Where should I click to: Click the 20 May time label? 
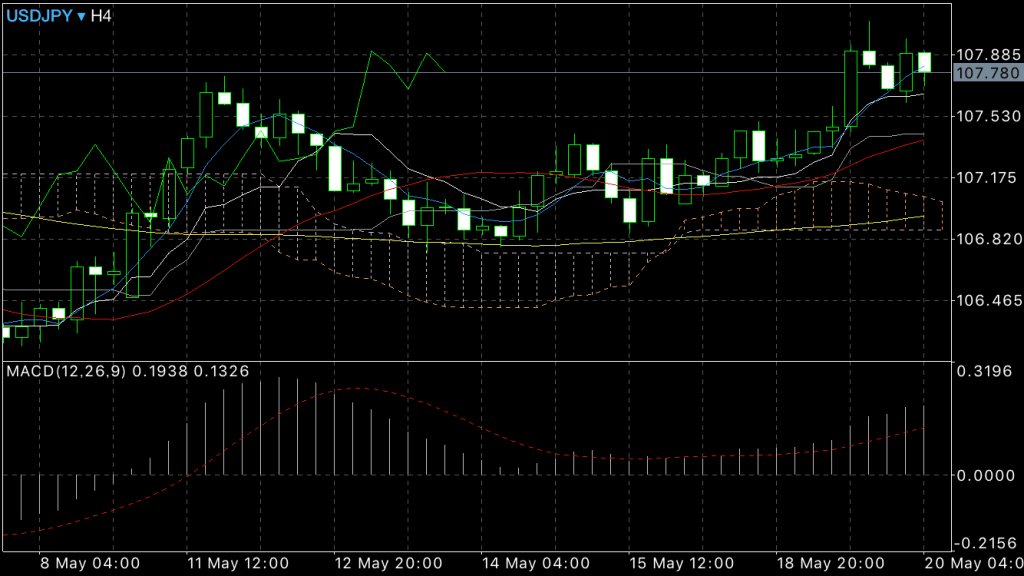(974, 563)
